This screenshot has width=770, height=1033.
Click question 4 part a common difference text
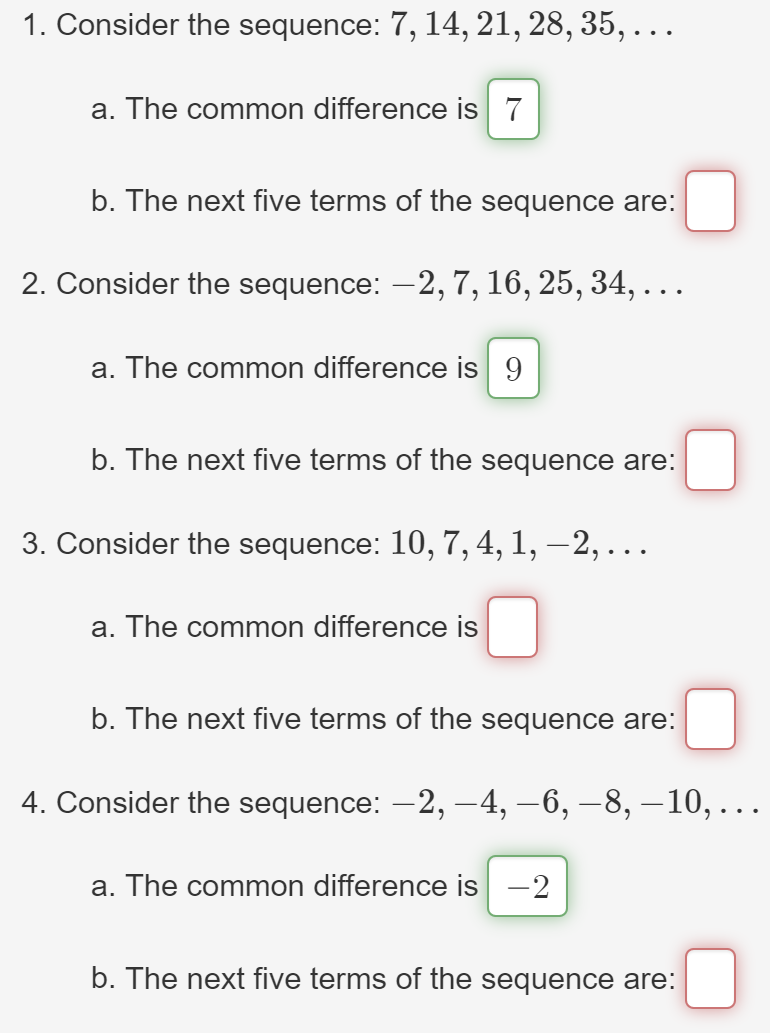pos(285,885)
